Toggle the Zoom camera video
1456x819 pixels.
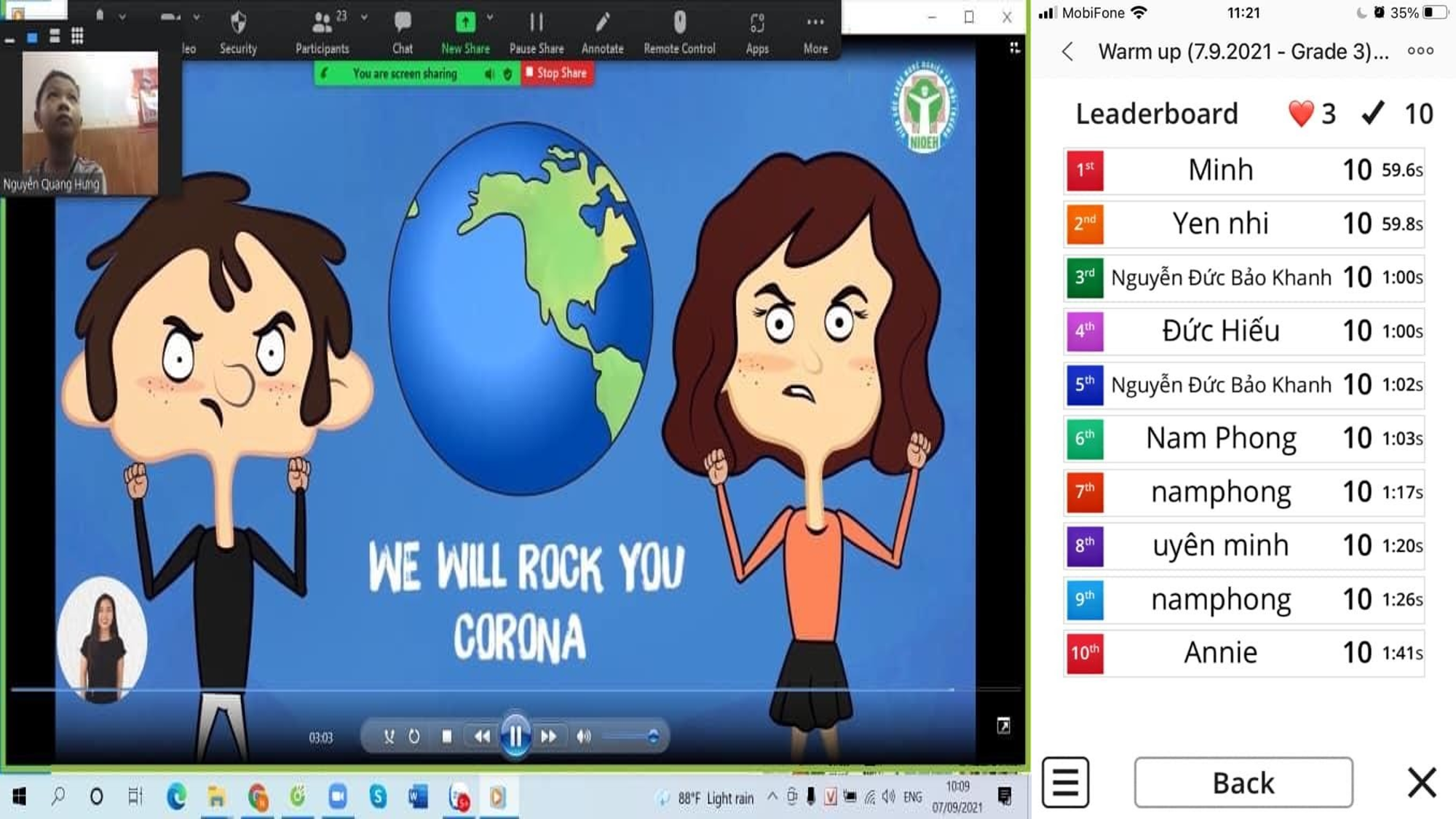pyautogui.click(x=170, y=17)
